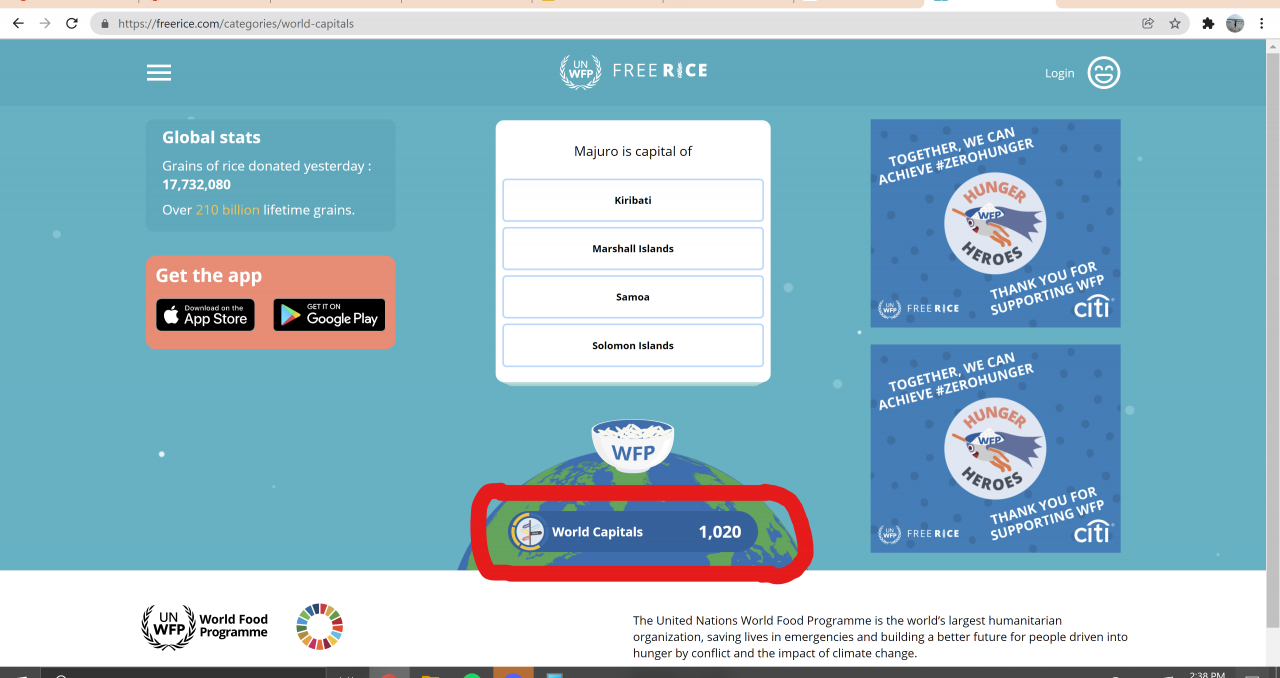
Task: Get it on Google Play badge
Action: click(x=329, y=315)
